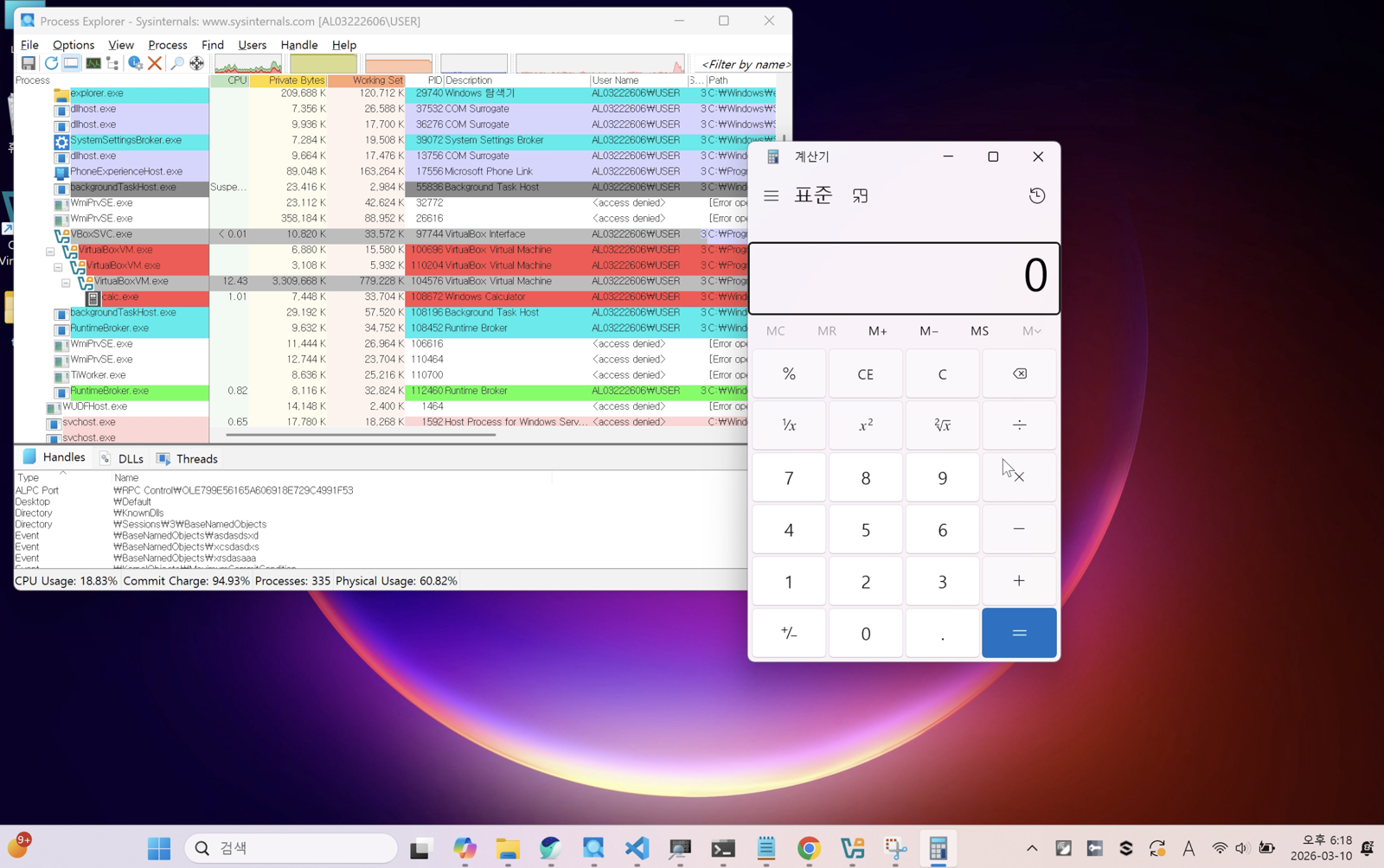The width and height of the screenshot is (1384, 868).
Task: Click the MS memory store button
Action: pyautogui.click(x=979, y=331)
